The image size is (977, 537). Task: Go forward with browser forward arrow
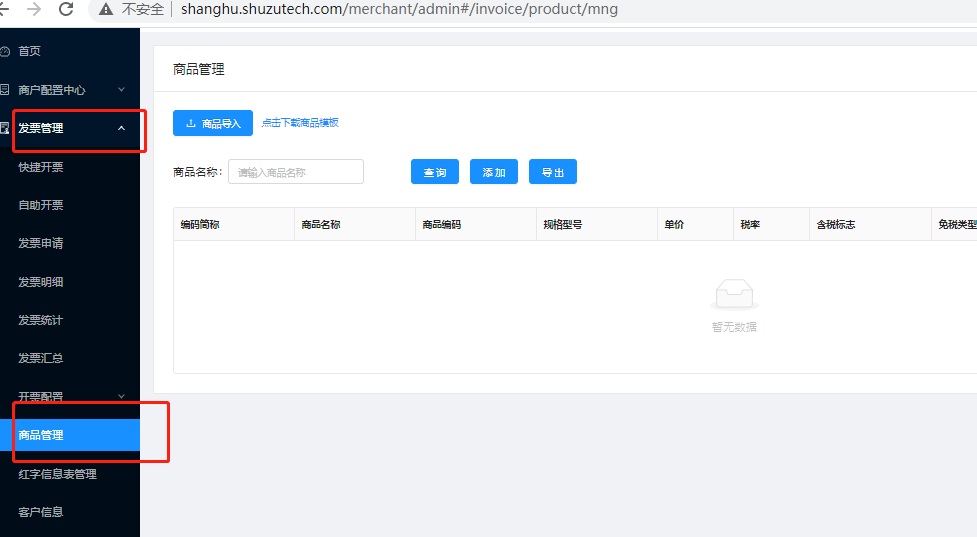[x=34, y=9]
